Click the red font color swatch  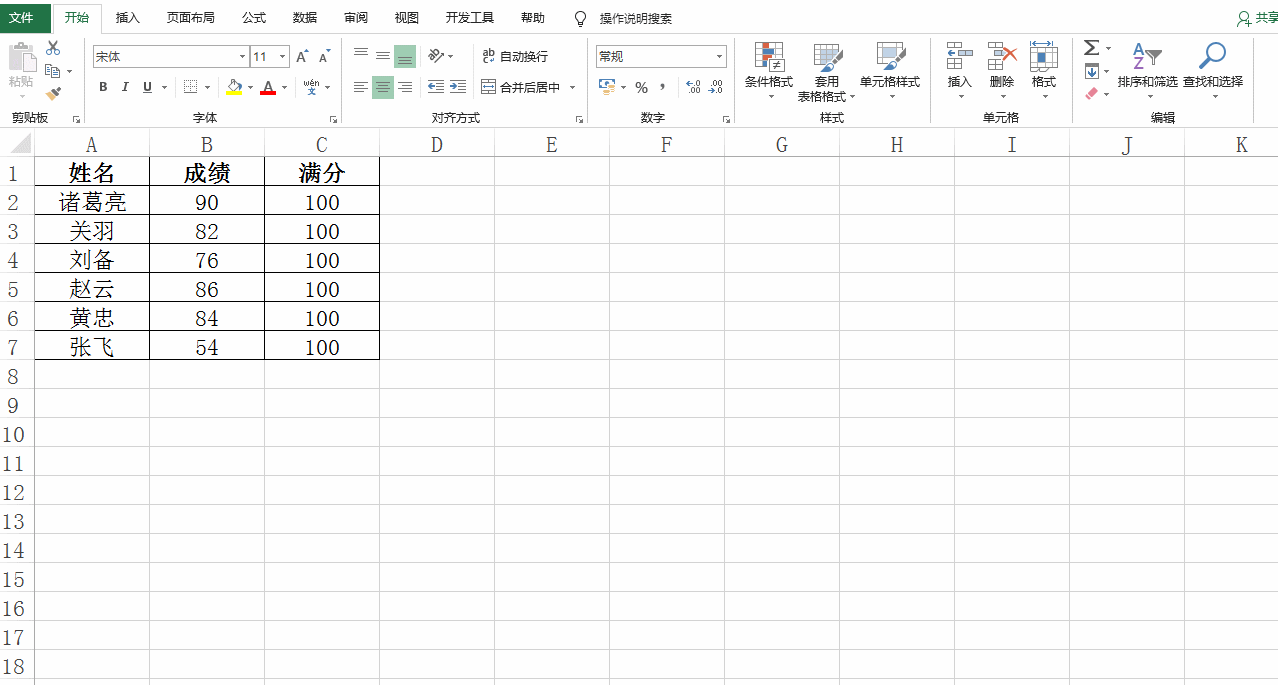point(268,93)
